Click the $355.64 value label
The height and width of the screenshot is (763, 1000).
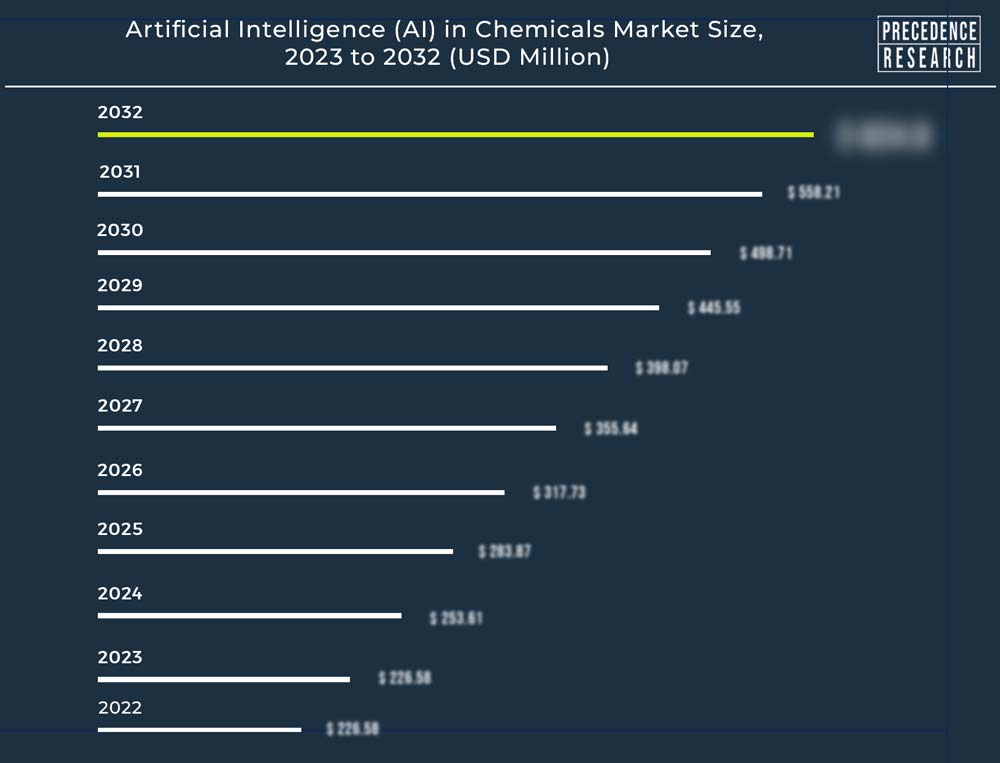[x=611, y=429]
